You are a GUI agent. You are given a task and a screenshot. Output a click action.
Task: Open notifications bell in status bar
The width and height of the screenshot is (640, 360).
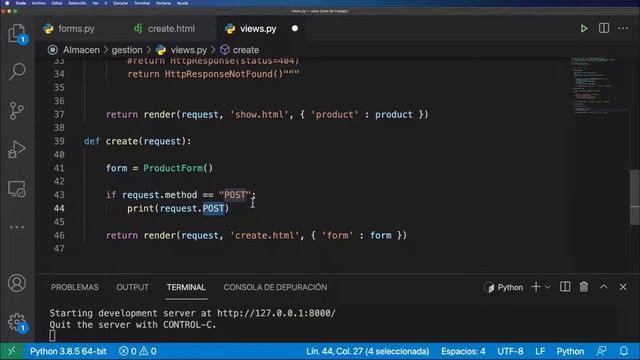click(x=624, y=351)
